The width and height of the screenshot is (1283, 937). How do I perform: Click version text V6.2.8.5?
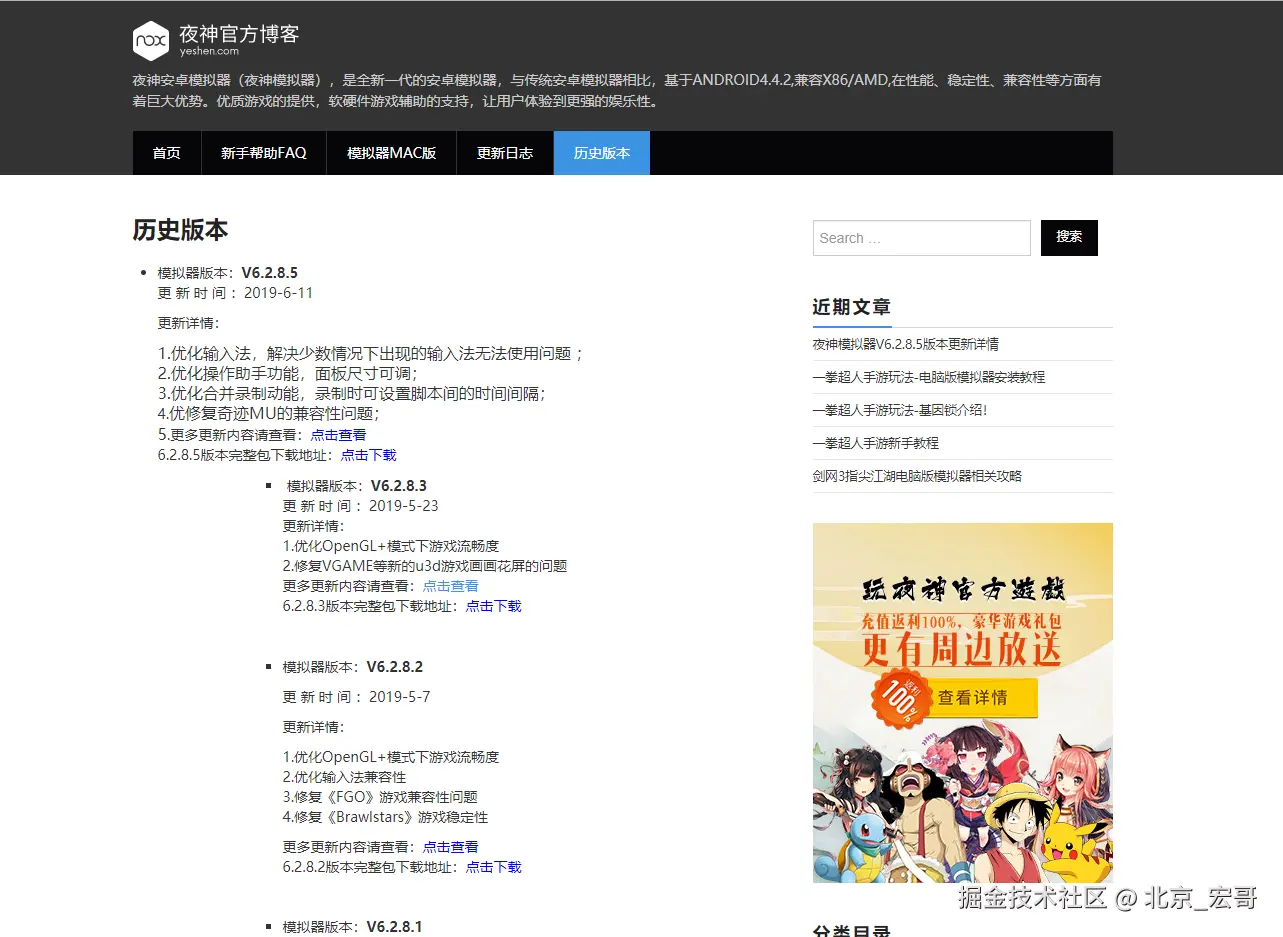point(269,273)
